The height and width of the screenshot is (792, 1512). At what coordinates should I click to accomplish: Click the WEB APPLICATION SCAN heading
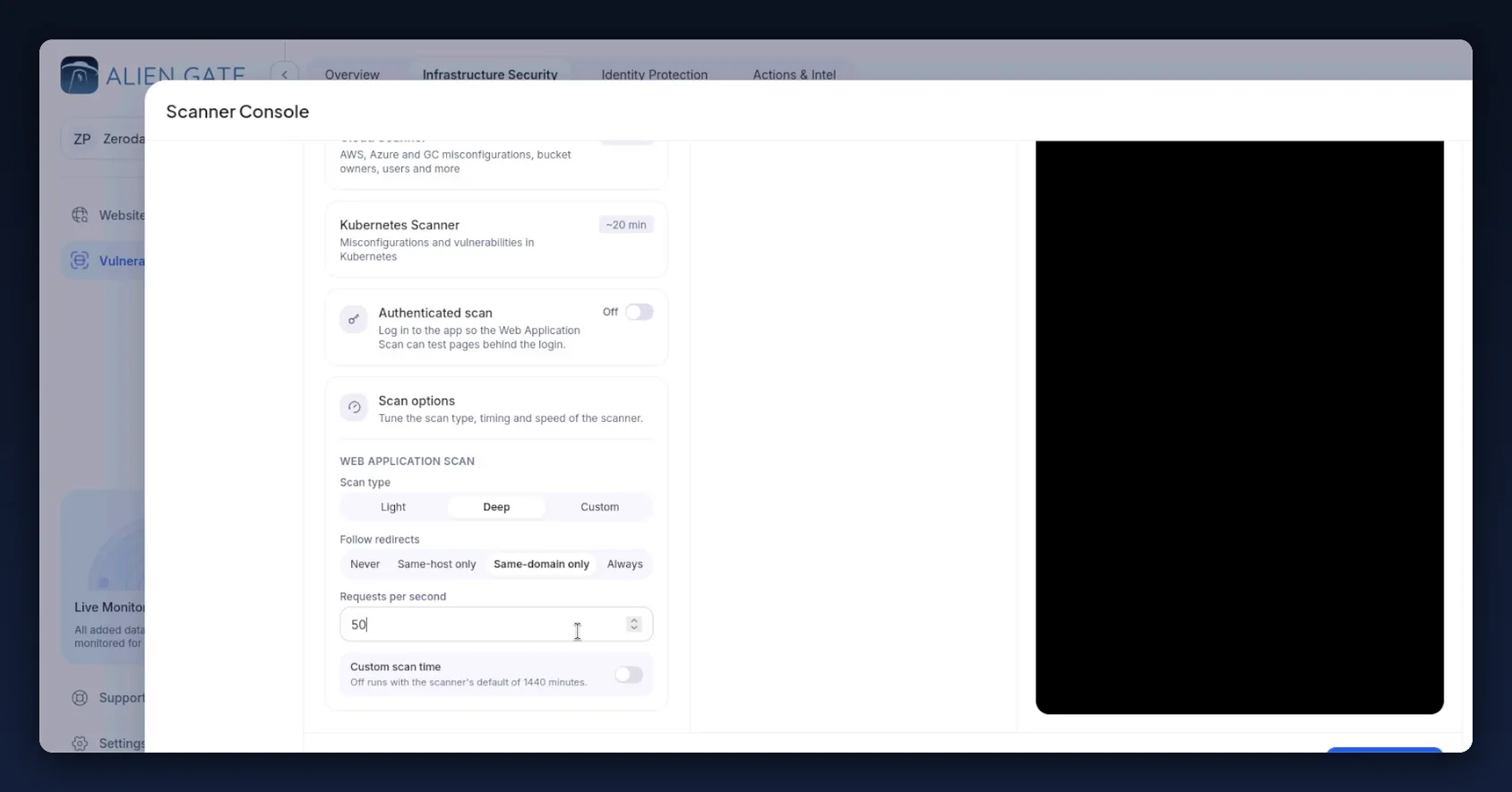(x=408, y=461)
